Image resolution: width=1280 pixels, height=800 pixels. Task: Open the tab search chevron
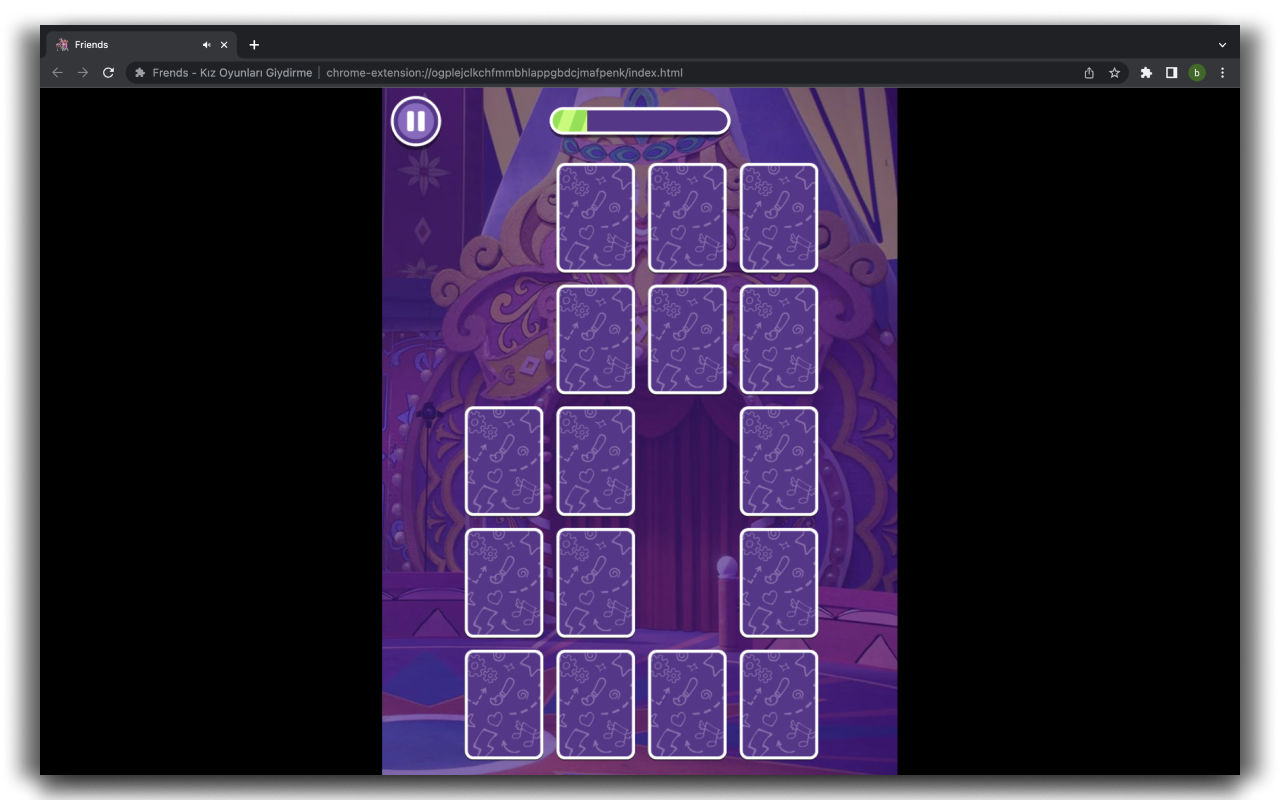coord(1222,45)
